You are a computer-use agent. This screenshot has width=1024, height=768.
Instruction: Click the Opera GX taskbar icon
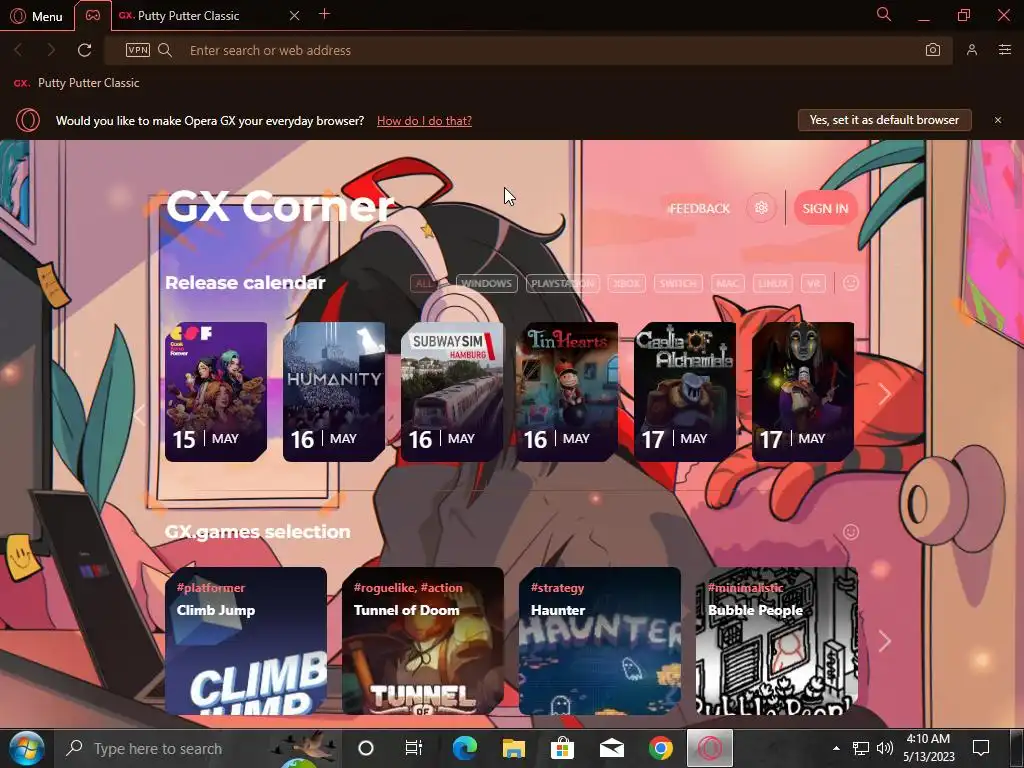pos(710,748)
